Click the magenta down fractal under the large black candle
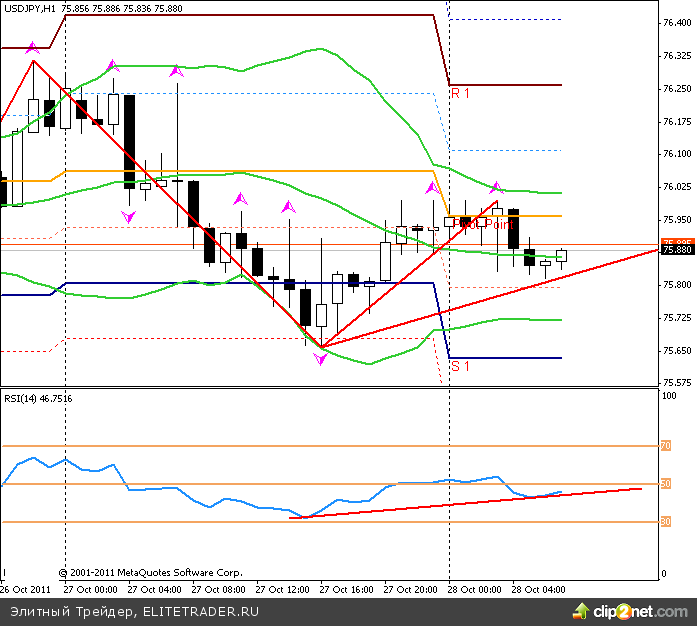Screen dimensions: 697x626 [x=128, y=216]
